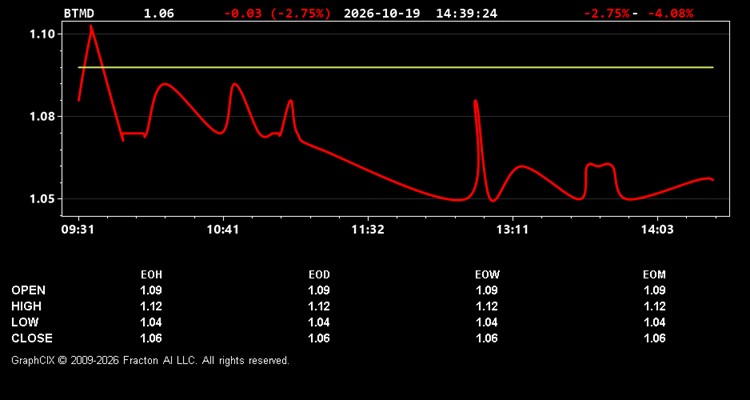Screen dimensions: 750x400
Task: Click the EOD column header
Action: (319, 275)
